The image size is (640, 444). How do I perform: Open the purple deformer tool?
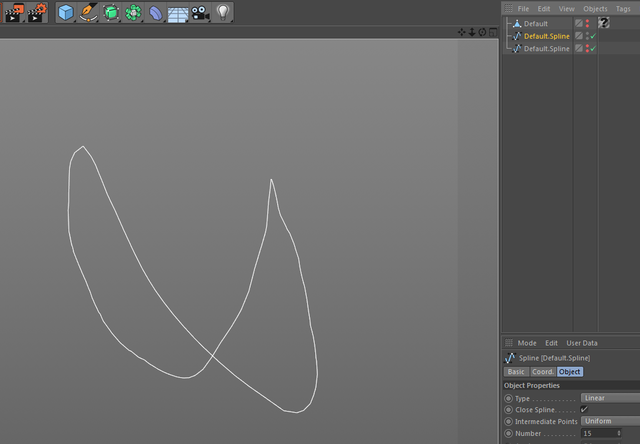pyautogui.click(x=155, y=13)
